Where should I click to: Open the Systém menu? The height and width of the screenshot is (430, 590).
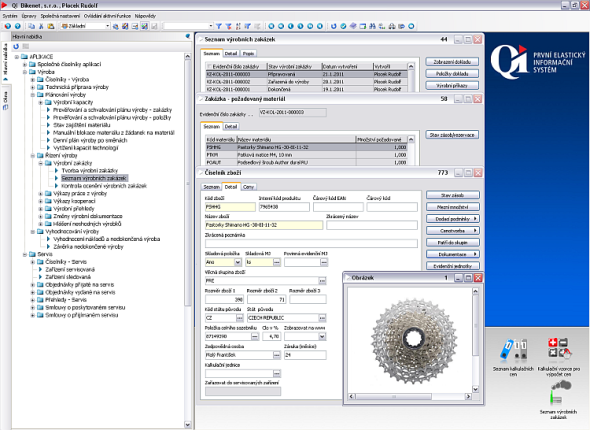[x=10, y=16]
